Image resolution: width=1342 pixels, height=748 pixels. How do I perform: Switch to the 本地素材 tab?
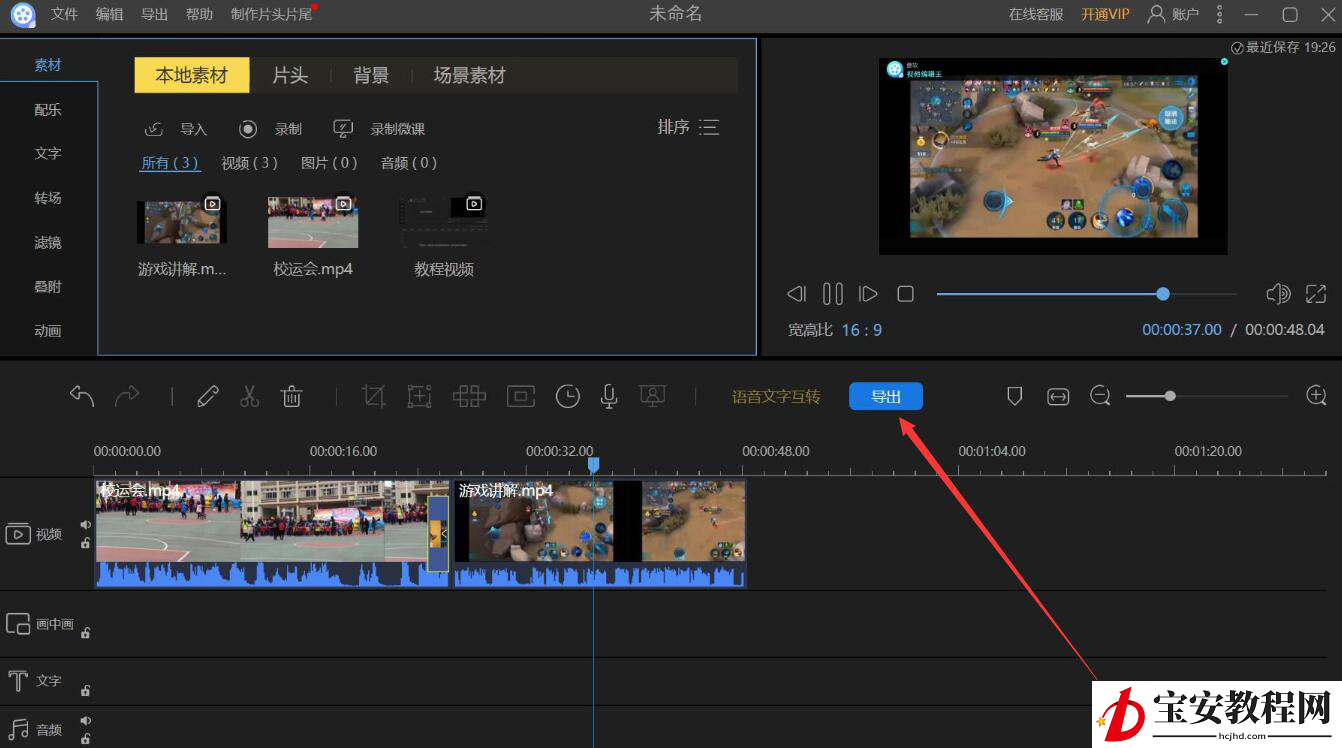tap(192, 75)
